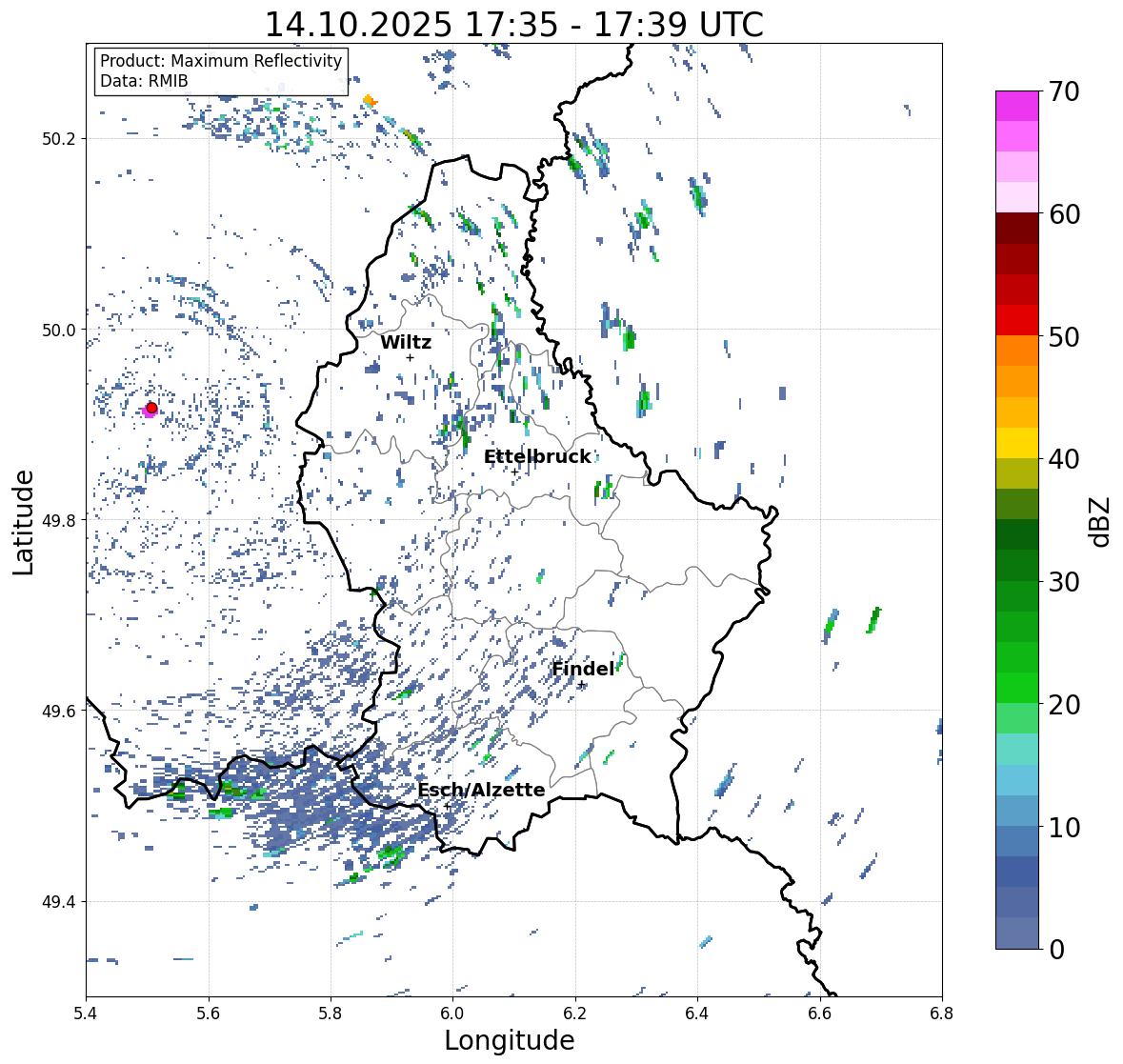1123x1064 pixels.
Task: Click the 'Product: Maximum Reflectivity' text
Action: coord(221,61)
